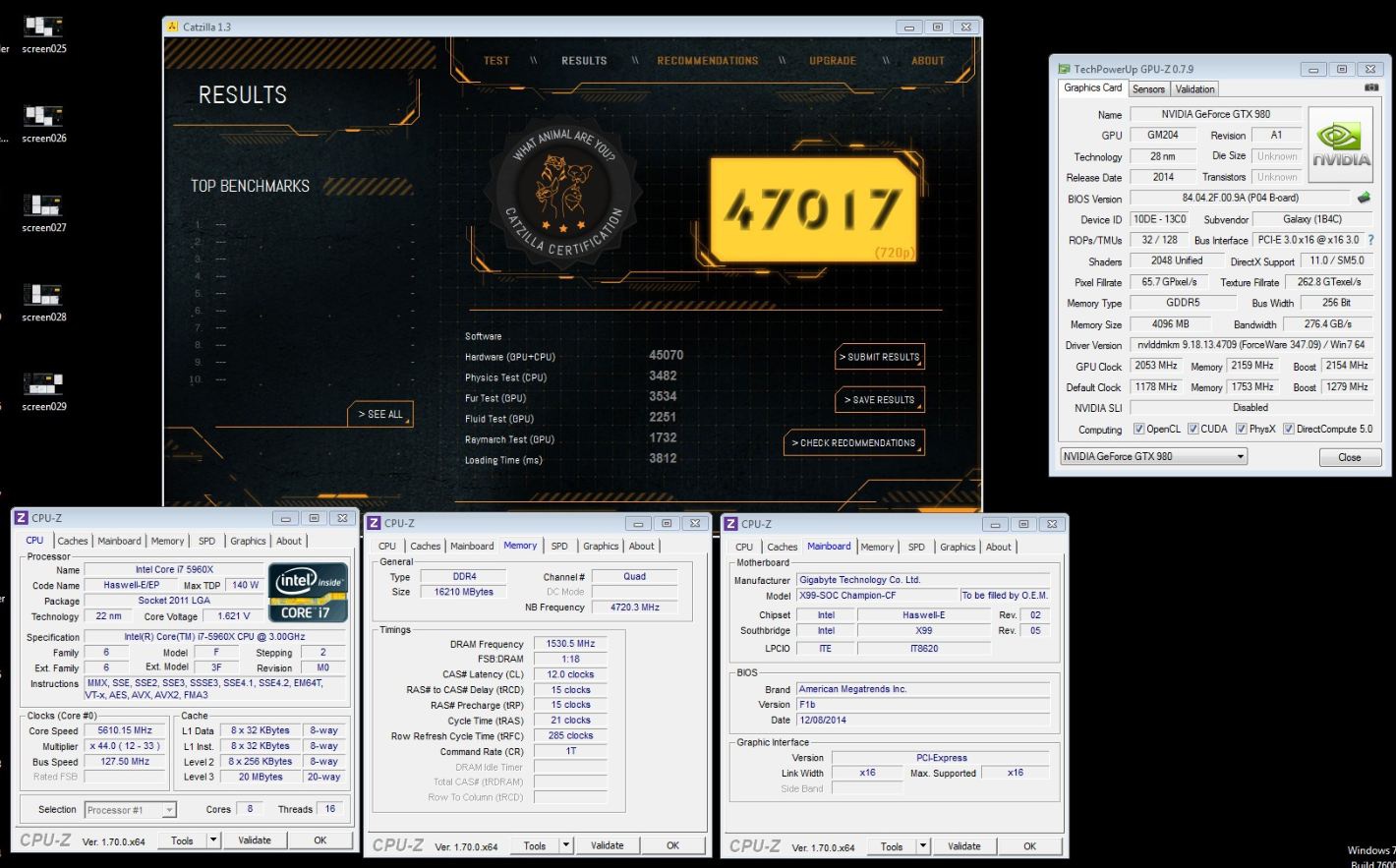Click Validate in CPU-Z CPU window
Viewport: 1396px width, 868px height.
pos(255,840)
